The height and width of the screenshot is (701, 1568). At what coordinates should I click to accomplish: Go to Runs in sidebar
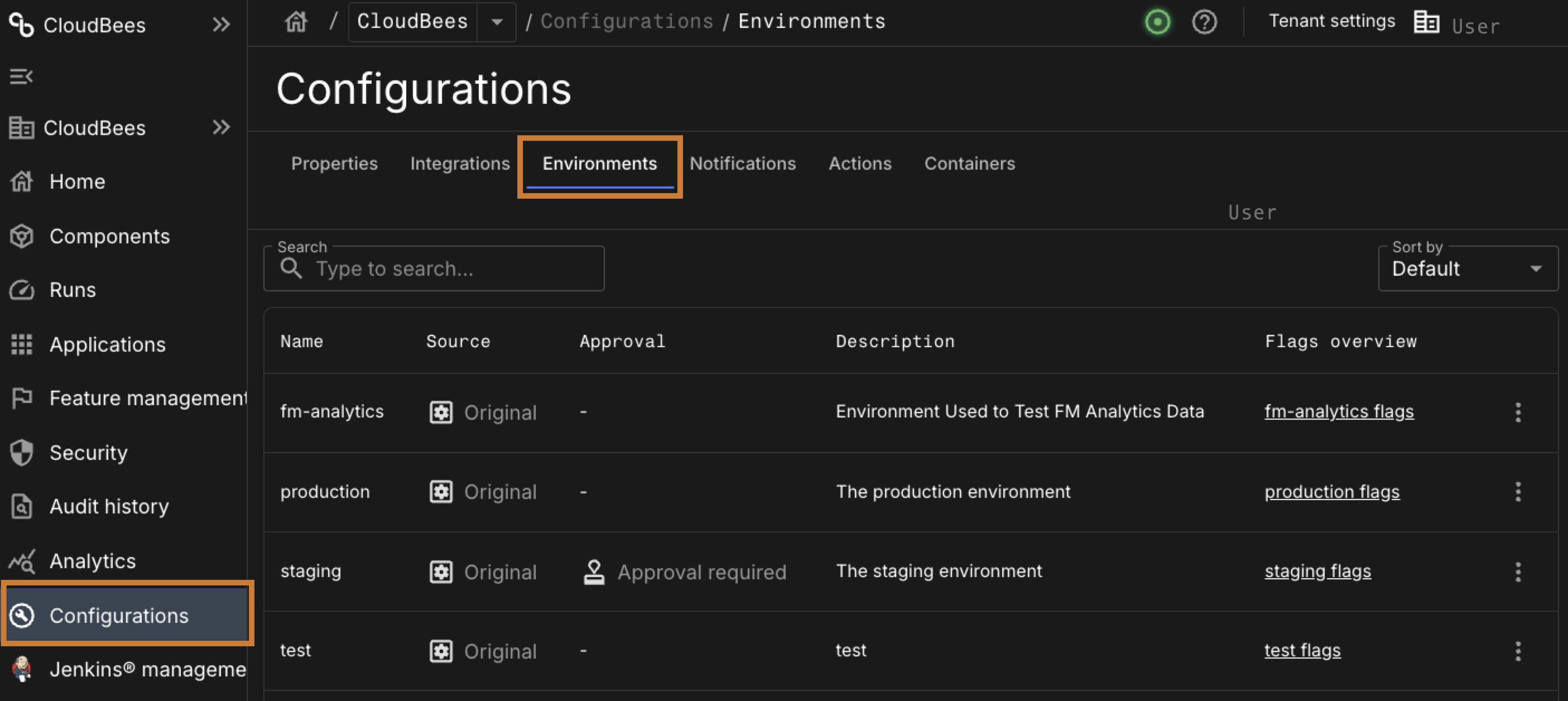[x=73, y=290]
